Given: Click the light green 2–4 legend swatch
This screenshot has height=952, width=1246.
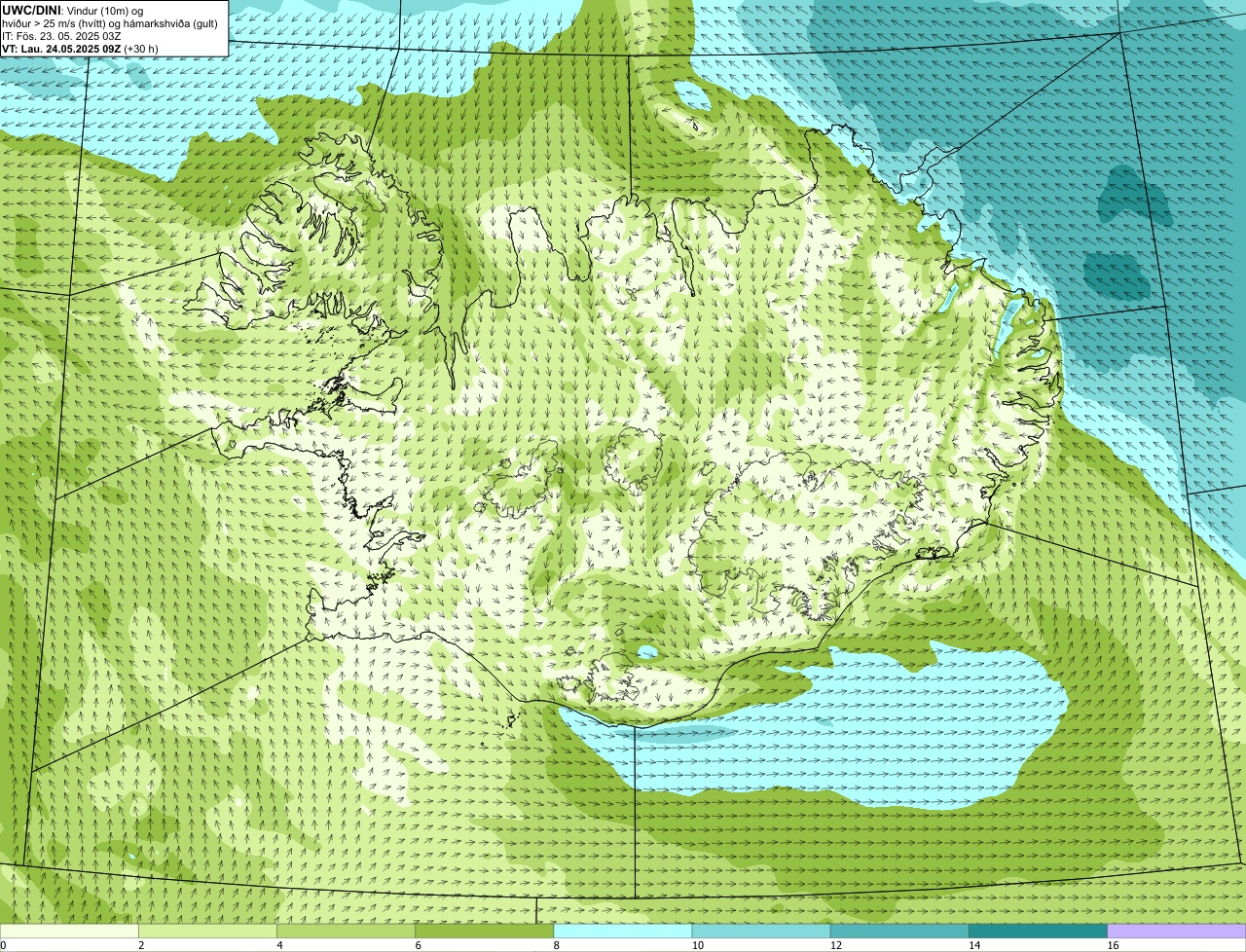Looking at the screenshot, I should 207,932.
